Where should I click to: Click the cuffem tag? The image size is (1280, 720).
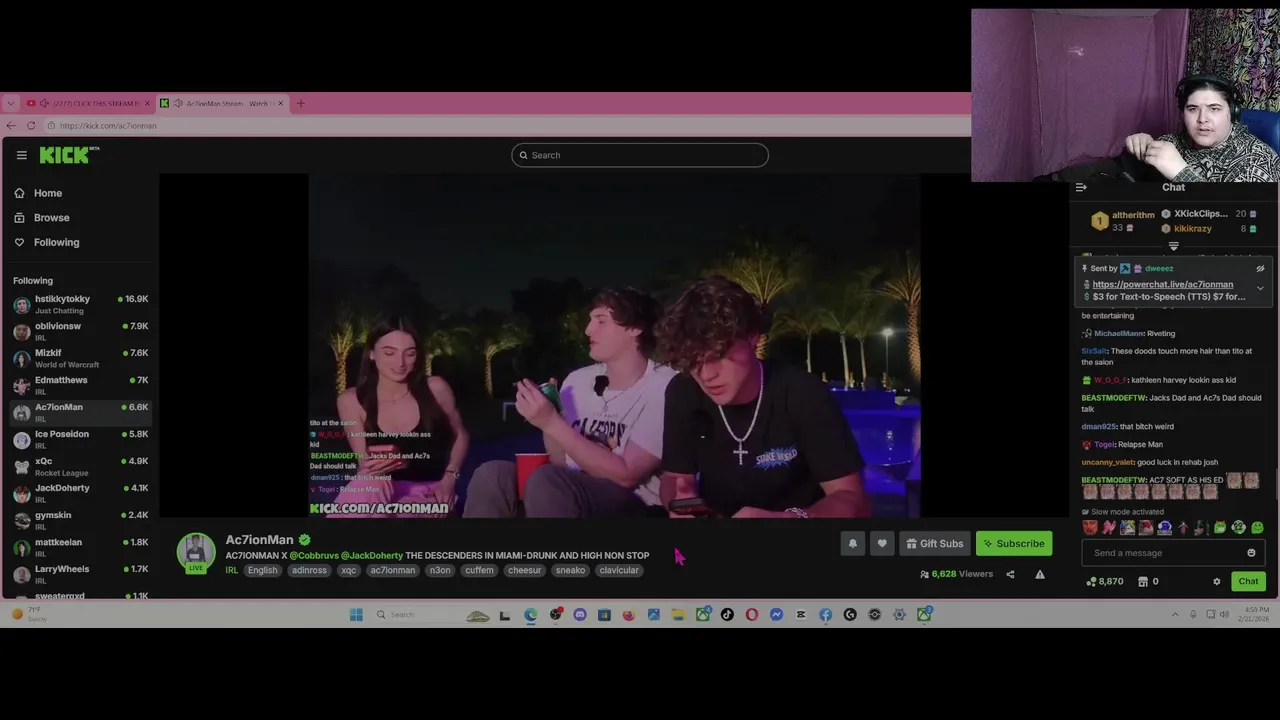pos(479,570)
